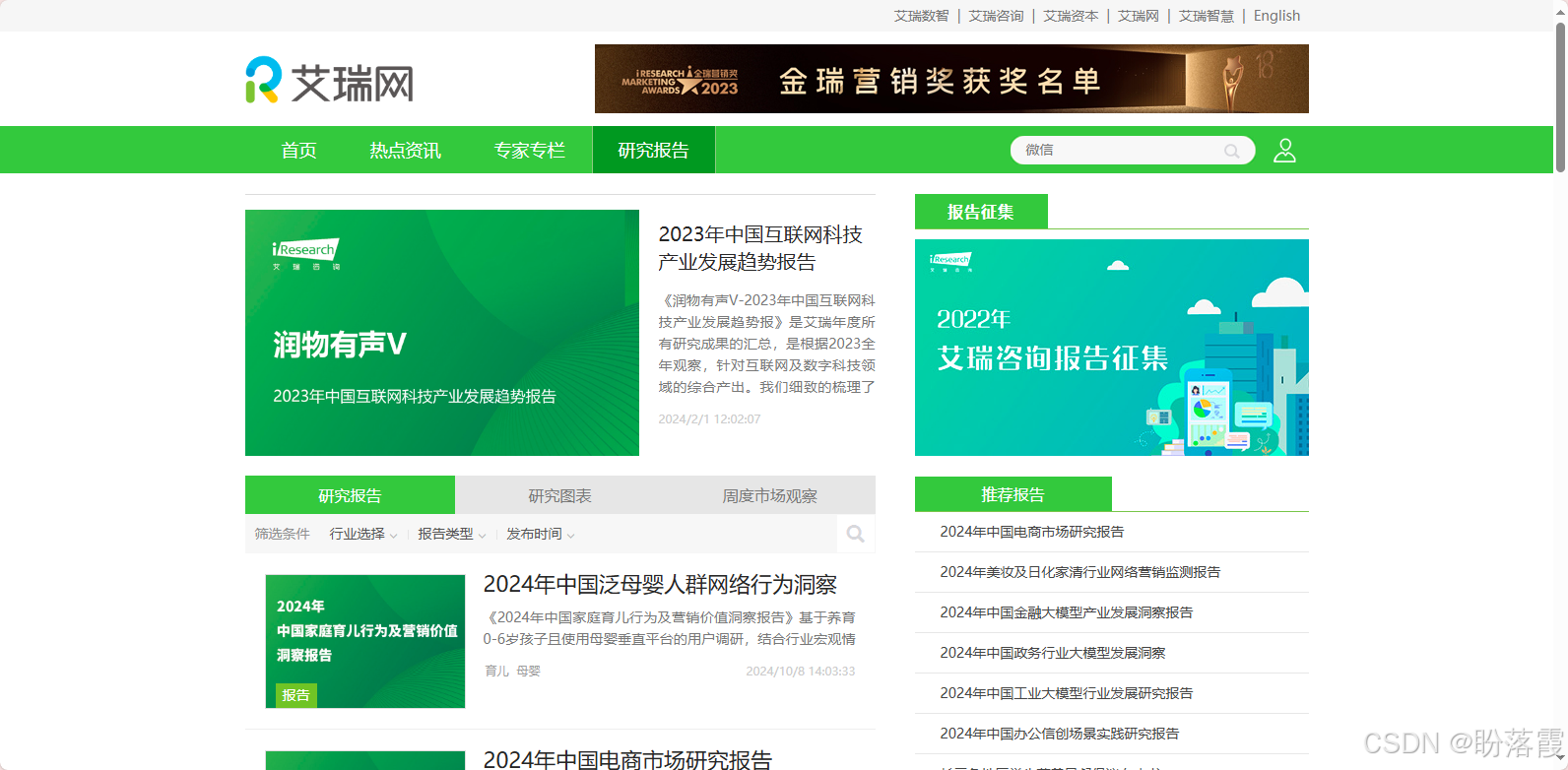Open the 润物有声V featured report image

(442, 333)
